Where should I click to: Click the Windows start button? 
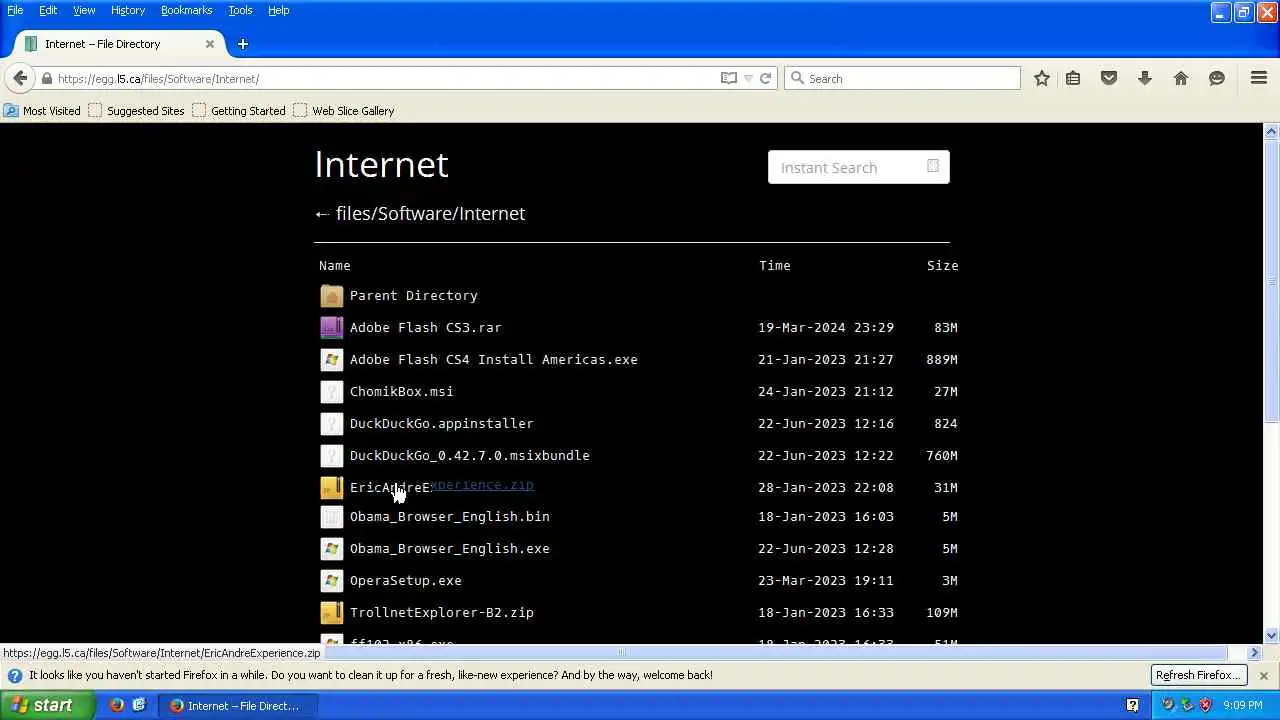[47, 705]
